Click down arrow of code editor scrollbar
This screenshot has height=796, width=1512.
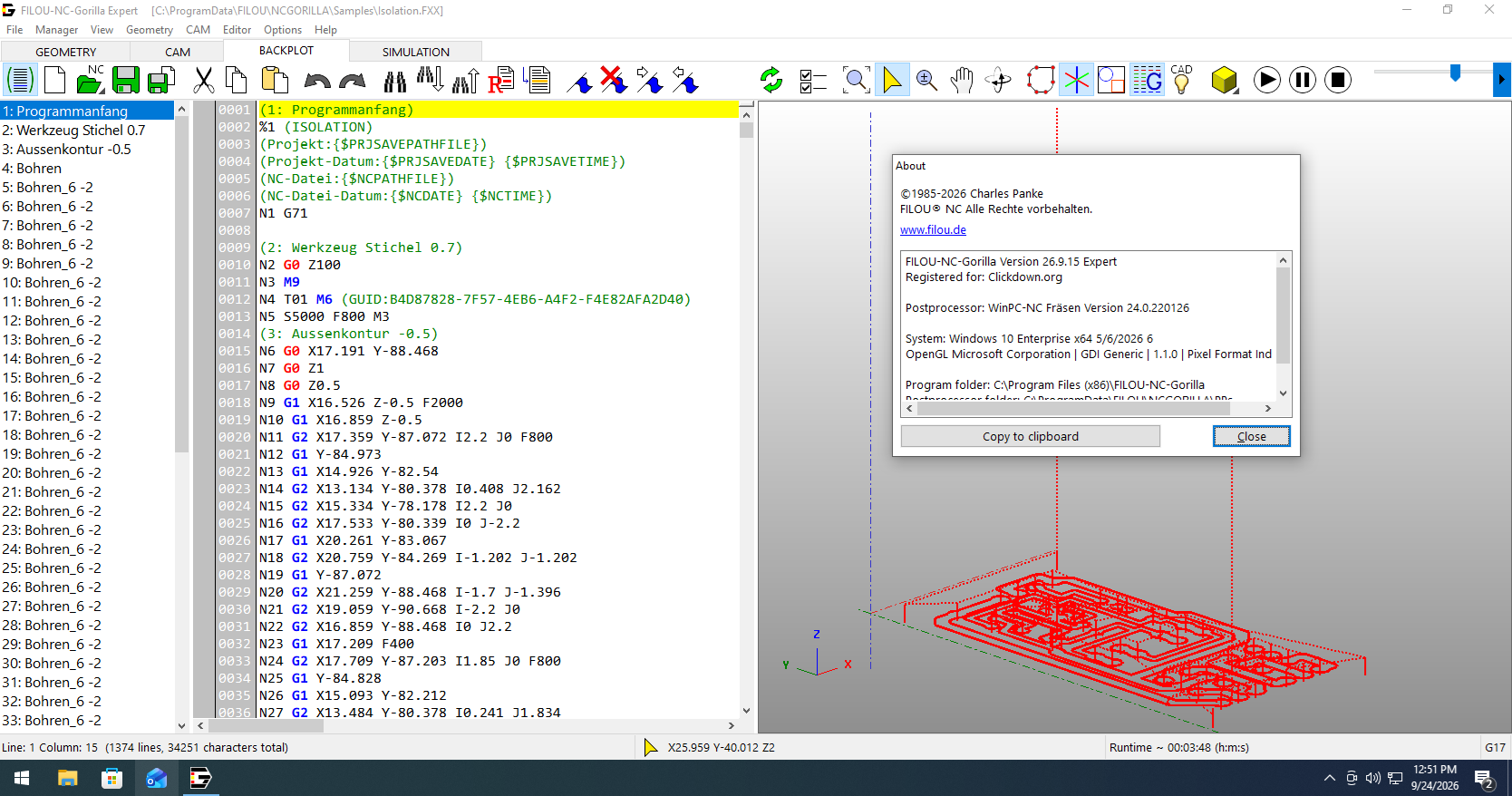tap(746, 711)
